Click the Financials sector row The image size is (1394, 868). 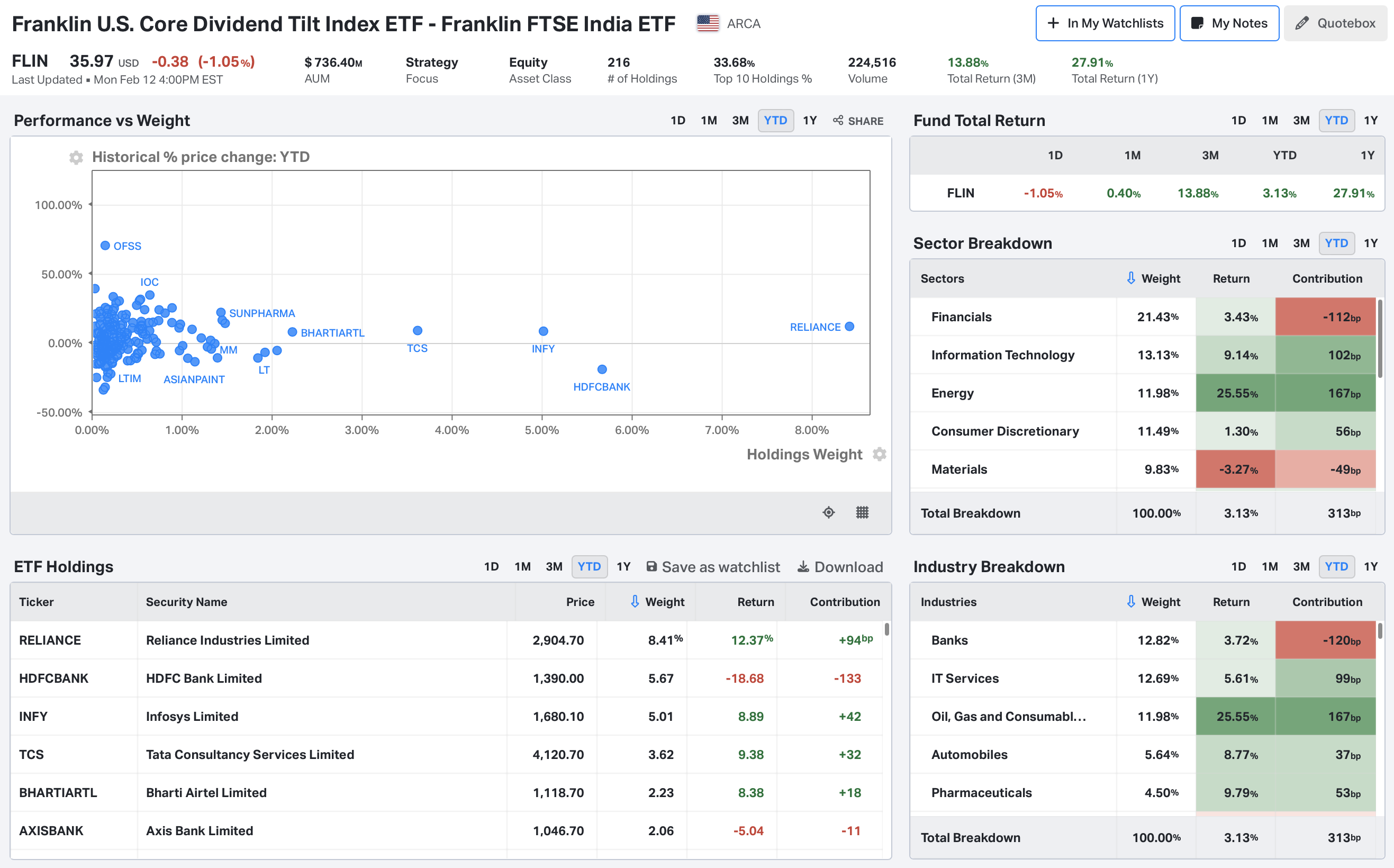pyautogui.click(x=1143, y=317)
